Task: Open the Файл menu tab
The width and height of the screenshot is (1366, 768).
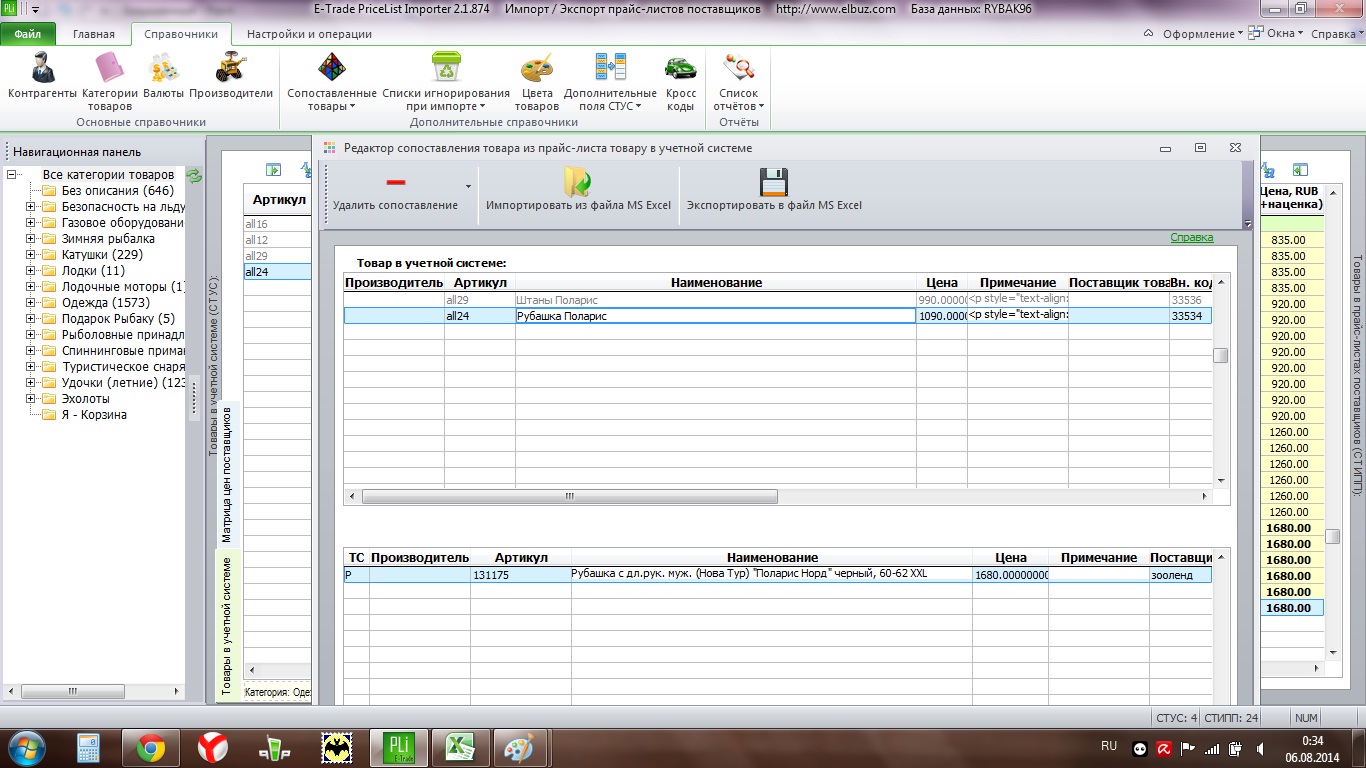Action: pos(28,33)
